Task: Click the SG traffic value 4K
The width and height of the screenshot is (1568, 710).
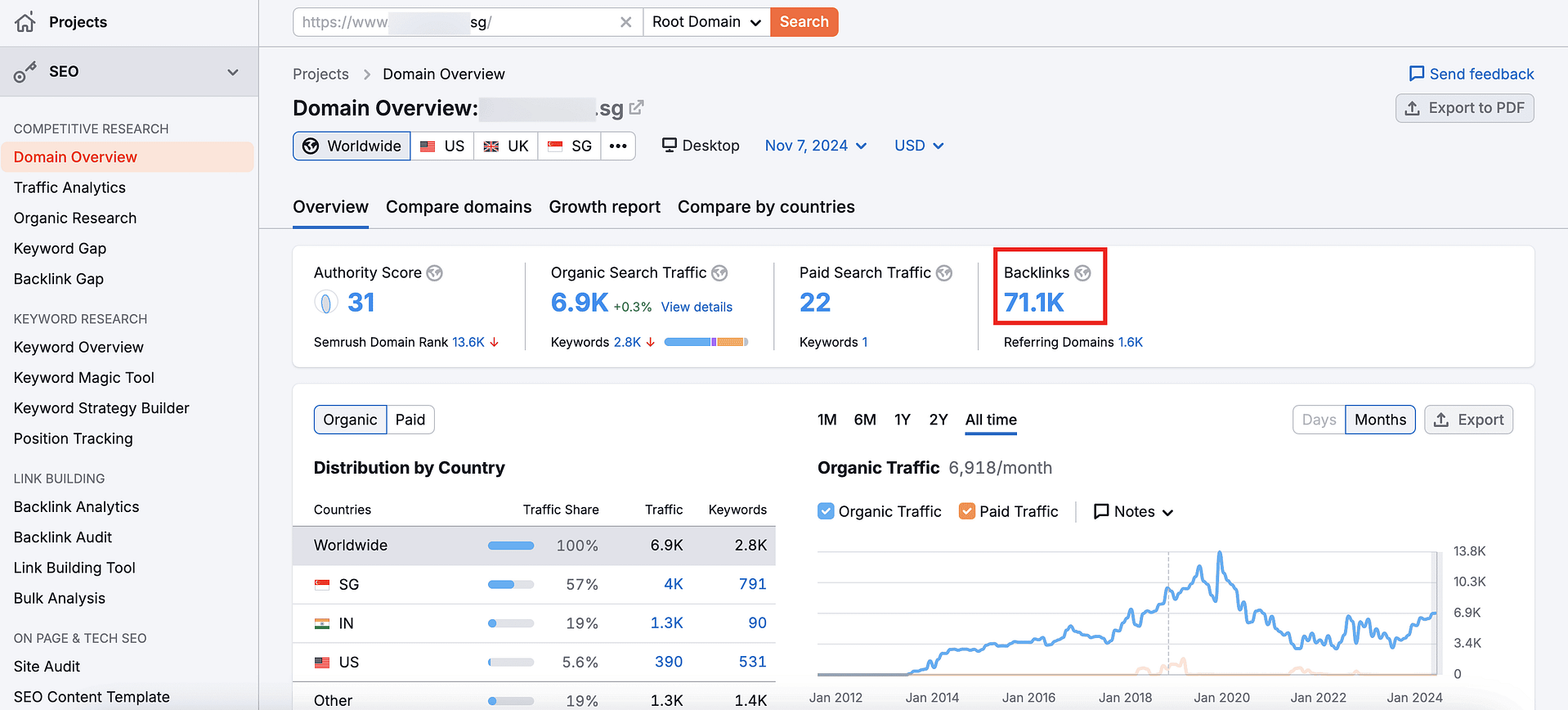Action: tap(674, 584)
